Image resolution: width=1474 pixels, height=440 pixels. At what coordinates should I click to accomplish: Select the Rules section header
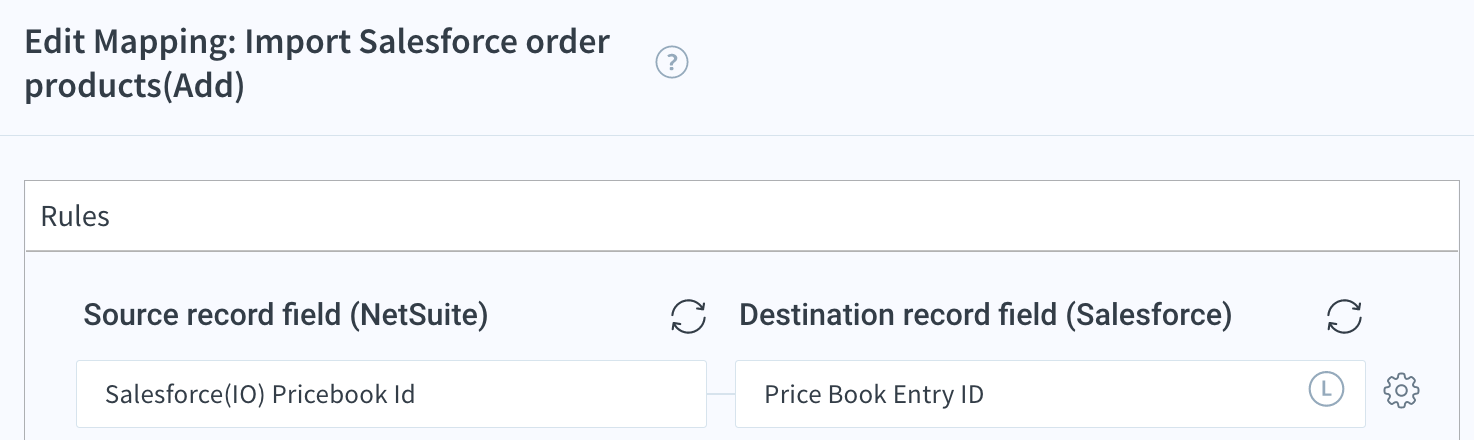coord(741,216)
